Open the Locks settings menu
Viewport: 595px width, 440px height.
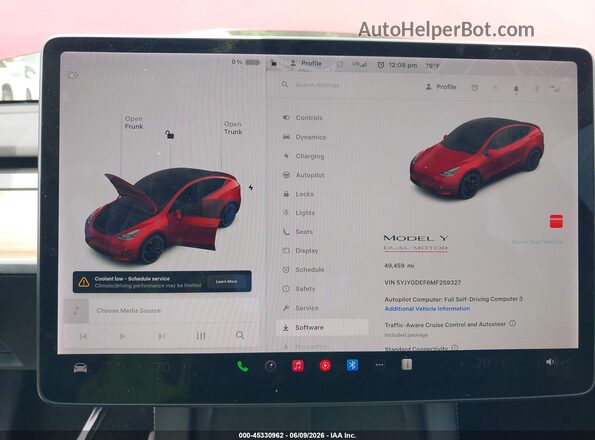(298, 194)
